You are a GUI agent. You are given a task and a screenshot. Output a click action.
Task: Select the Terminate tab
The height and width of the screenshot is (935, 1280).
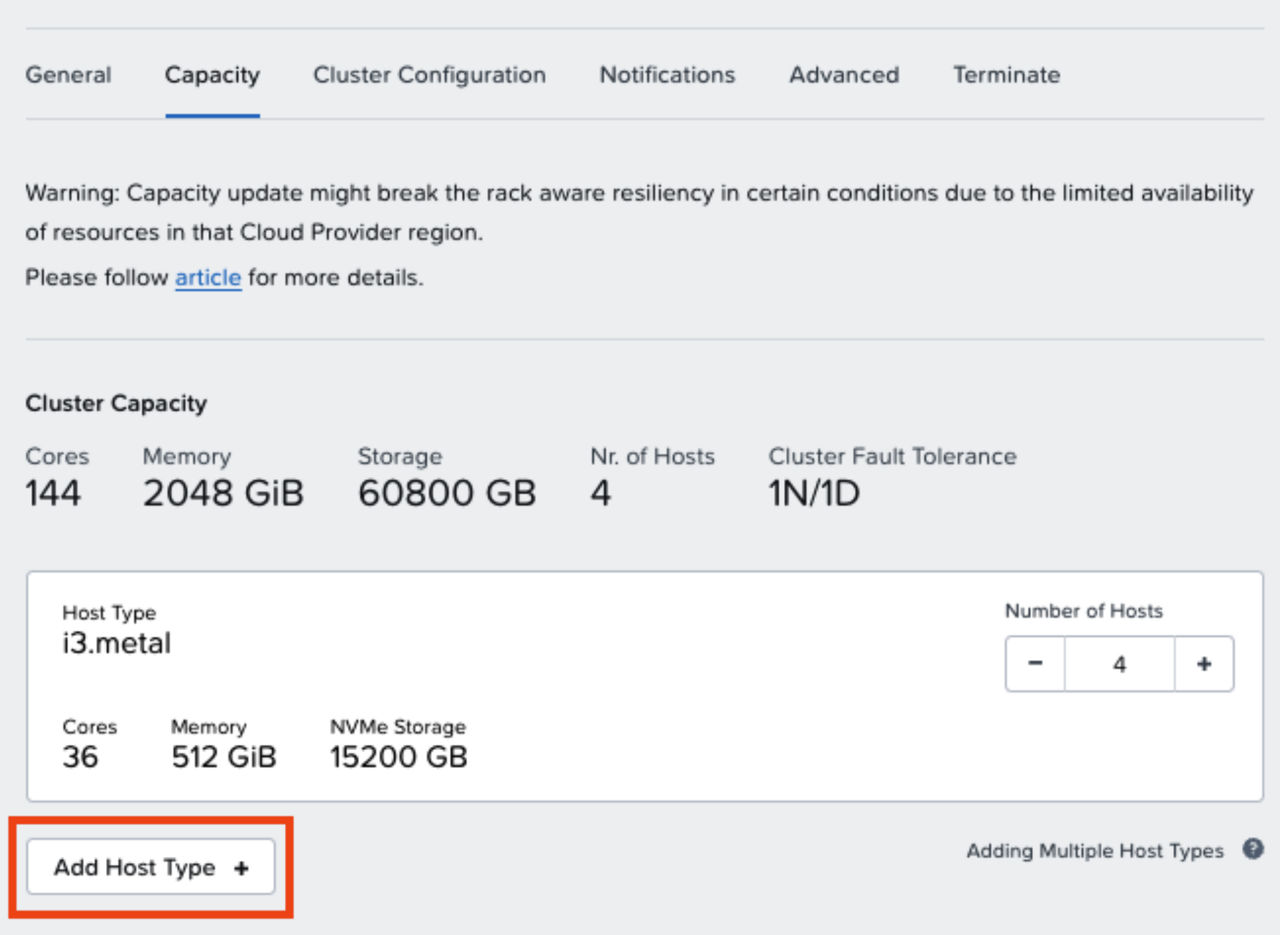tap(1006, 75)
